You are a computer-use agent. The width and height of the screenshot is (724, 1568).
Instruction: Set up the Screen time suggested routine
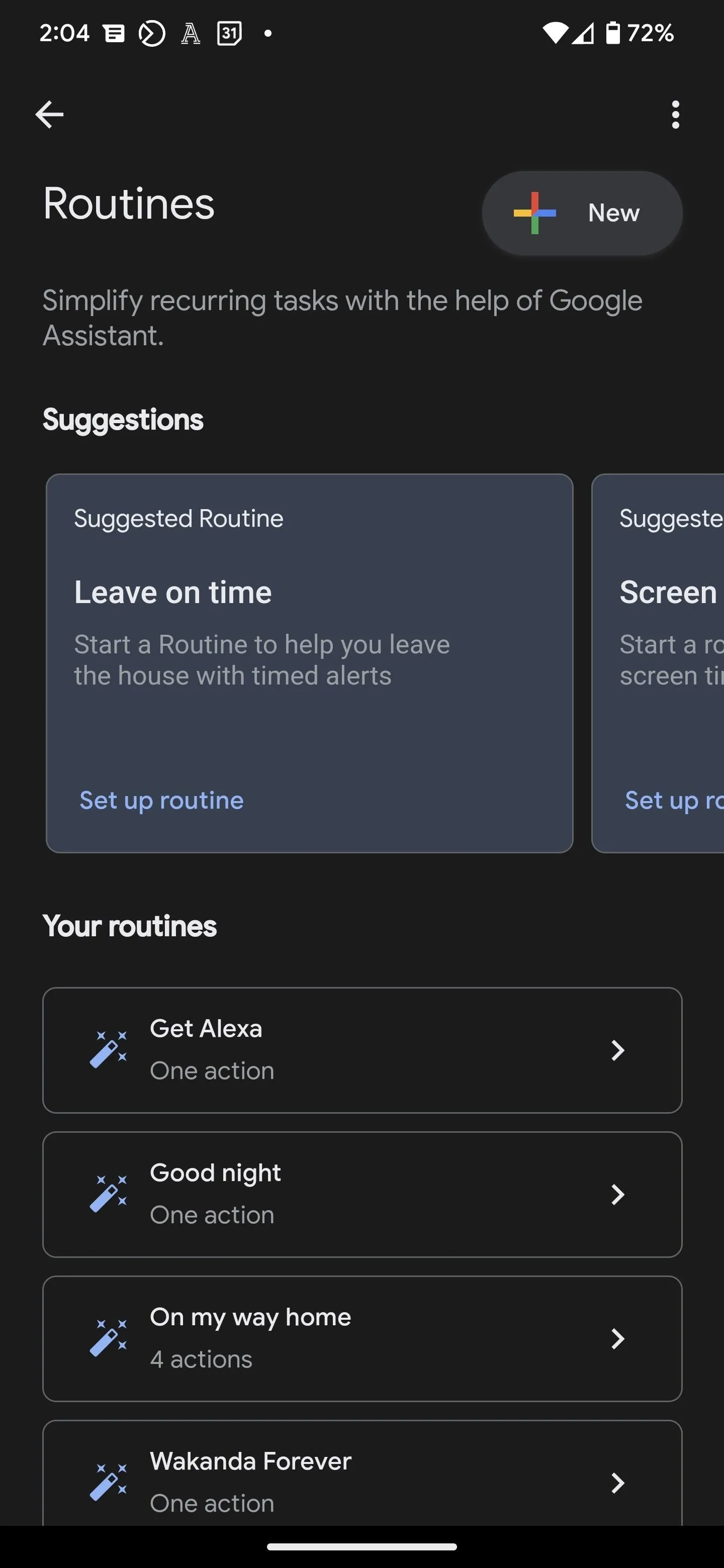pyautogui.click(x=674, y=800)
